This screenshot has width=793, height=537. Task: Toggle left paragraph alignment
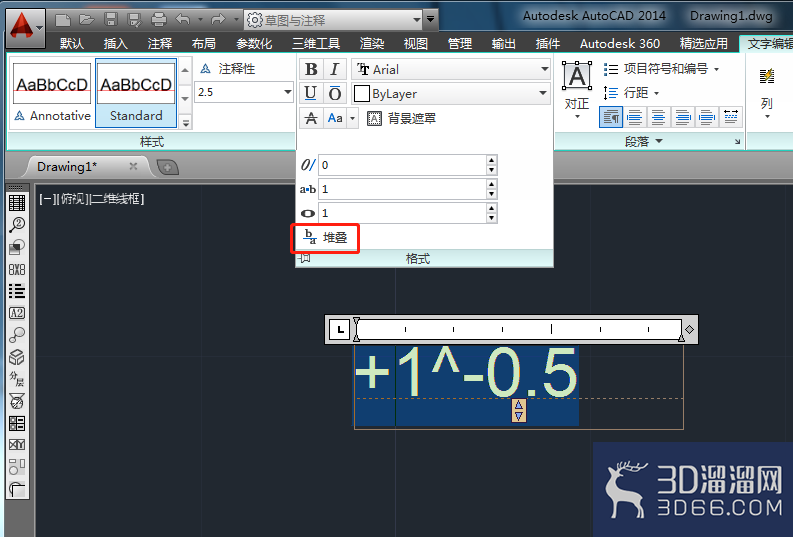coord(634,118)
